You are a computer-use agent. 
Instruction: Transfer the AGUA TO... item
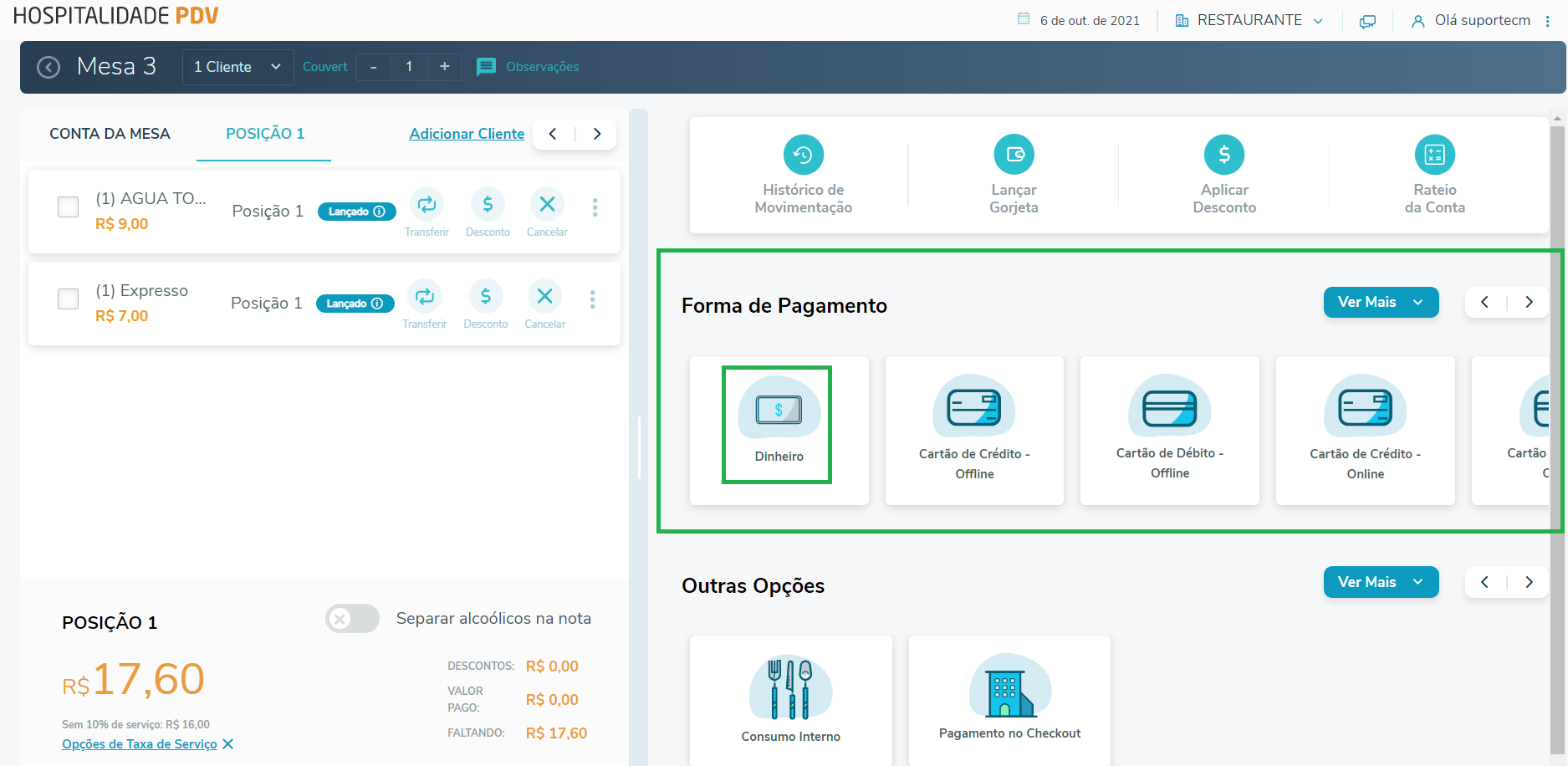click(426, 212)
